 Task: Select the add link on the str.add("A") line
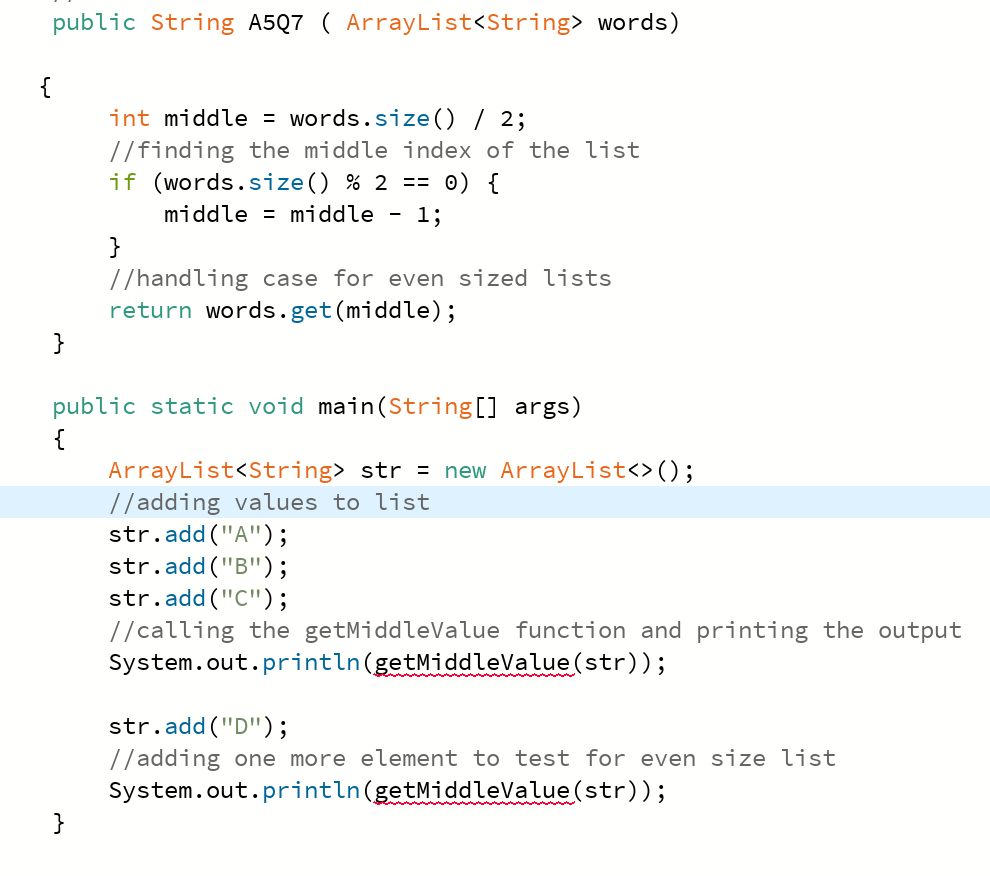pos(185,534)
